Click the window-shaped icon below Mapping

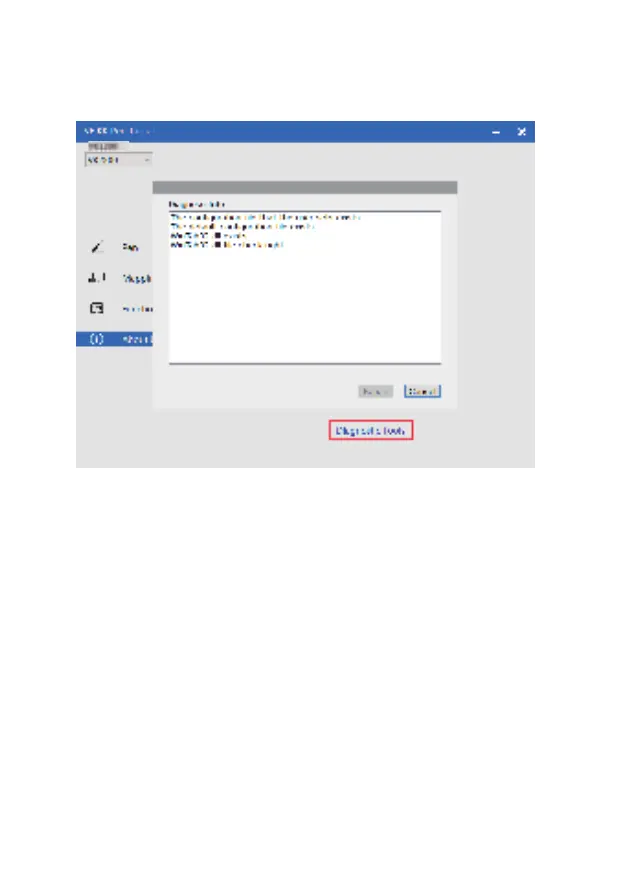[97, 308]
